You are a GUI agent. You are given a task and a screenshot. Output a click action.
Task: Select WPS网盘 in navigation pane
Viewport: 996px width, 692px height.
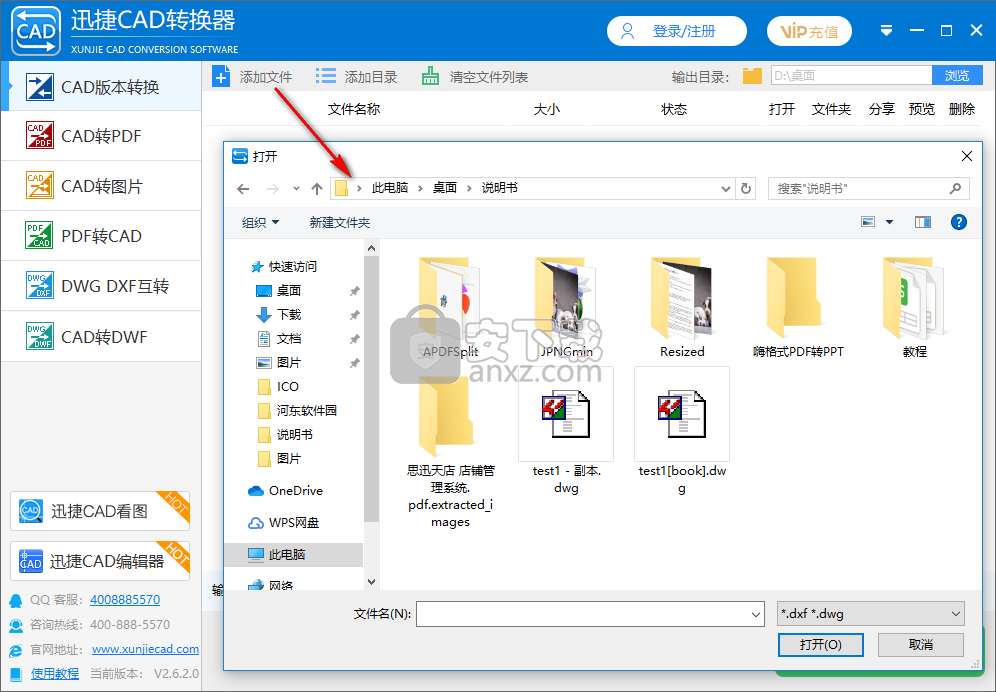pyautogui.click(x=284, y=522)
